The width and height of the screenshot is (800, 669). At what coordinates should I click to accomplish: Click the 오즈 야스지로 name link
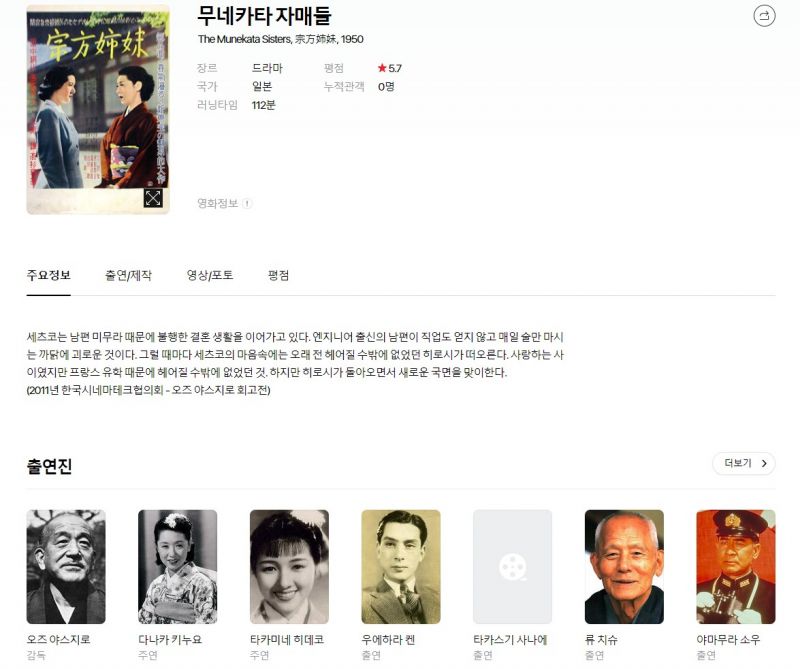[58, 639]
